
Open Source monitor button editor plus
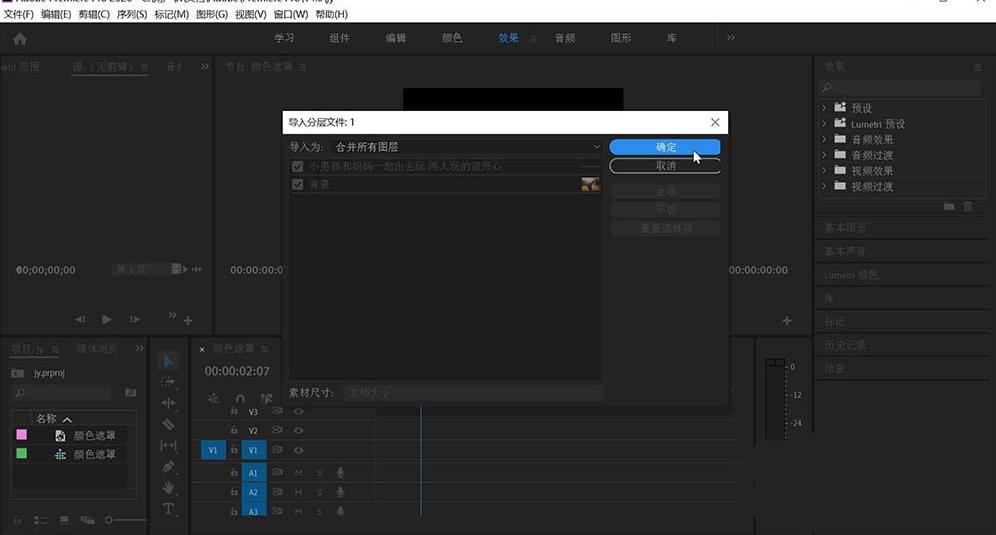[188, 321]
